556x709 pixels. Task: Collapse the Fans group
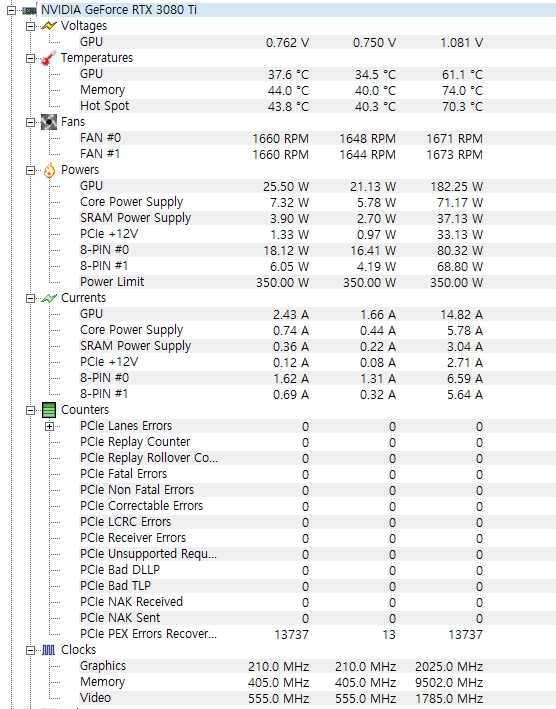[30, 122]
